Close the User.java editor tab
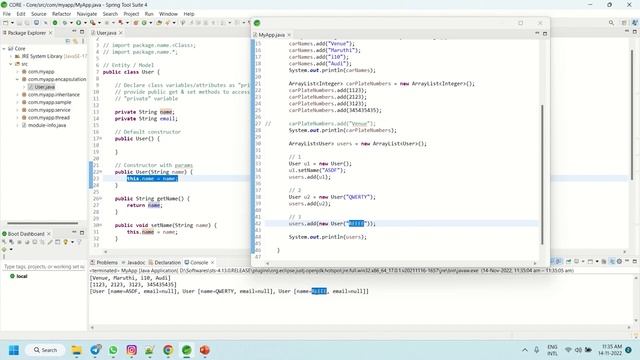This screenshot has height=360, width=640. [121, 33]
